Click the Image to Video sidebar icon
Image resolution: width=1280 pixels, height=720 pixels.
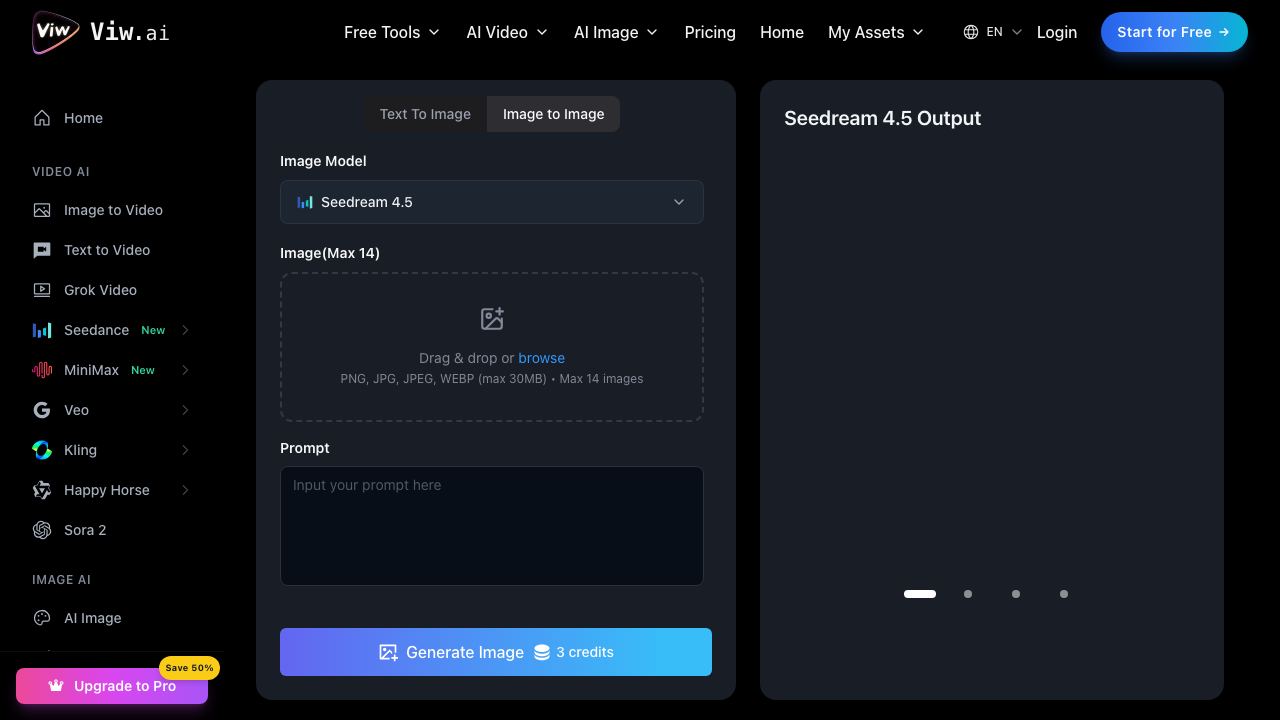[x=42, y=210]
